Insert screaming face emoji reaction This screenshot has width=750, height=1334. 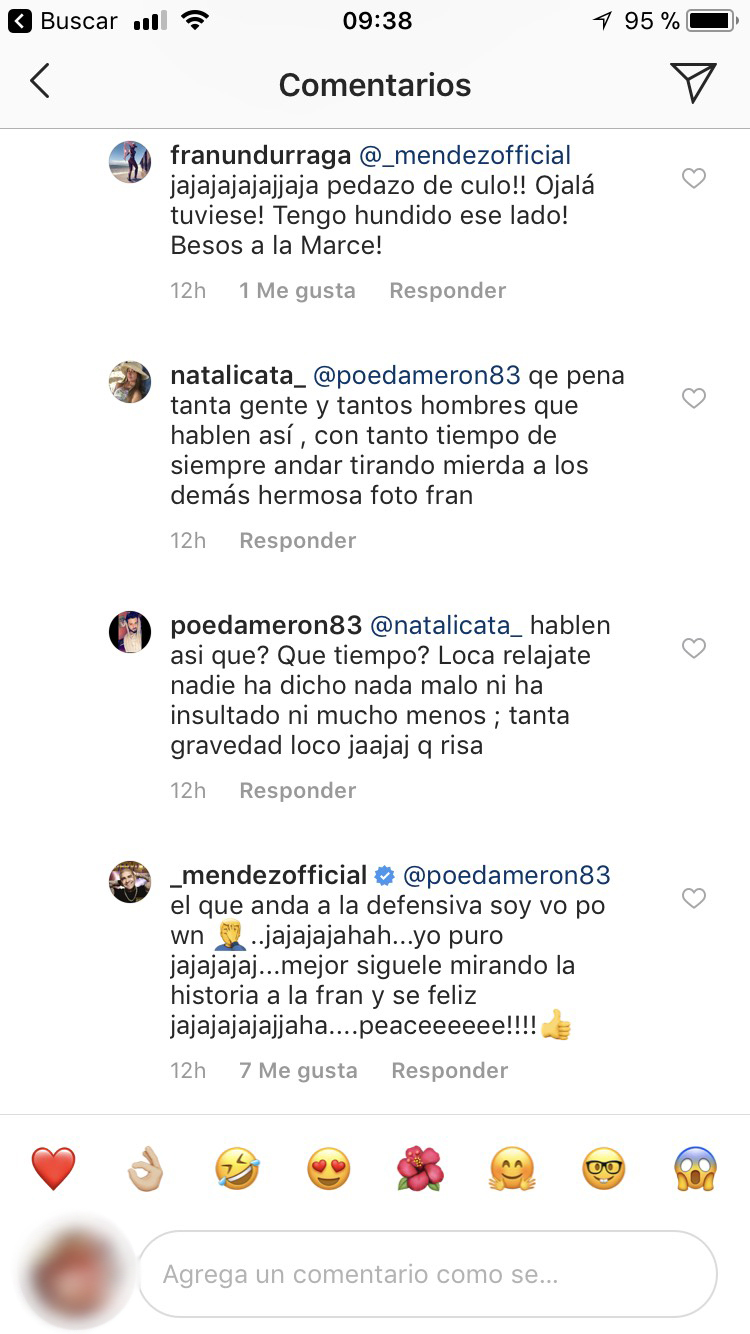[696, 1168]
